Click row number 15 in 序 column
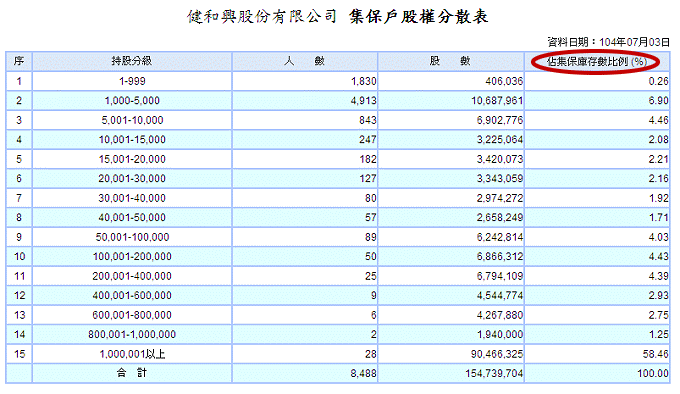680x394 pixels. (x=20, y=354)
